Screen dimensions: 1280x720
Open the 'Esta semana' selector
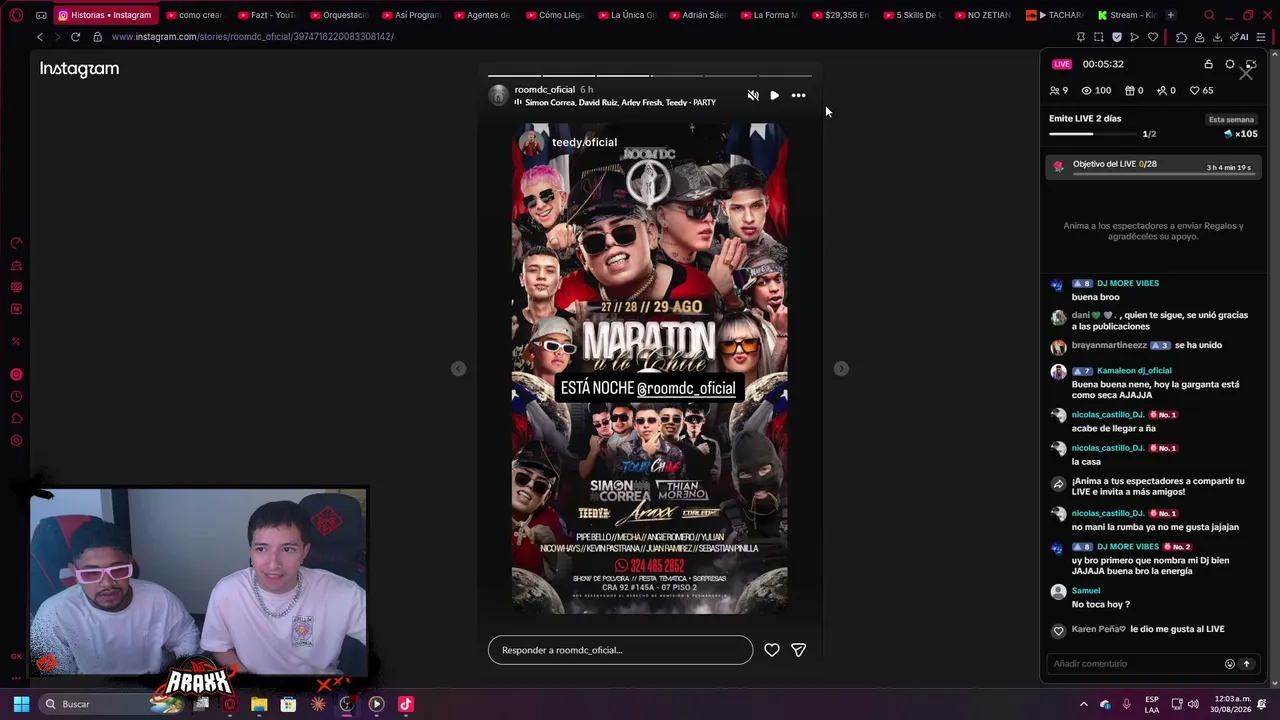1231,120
